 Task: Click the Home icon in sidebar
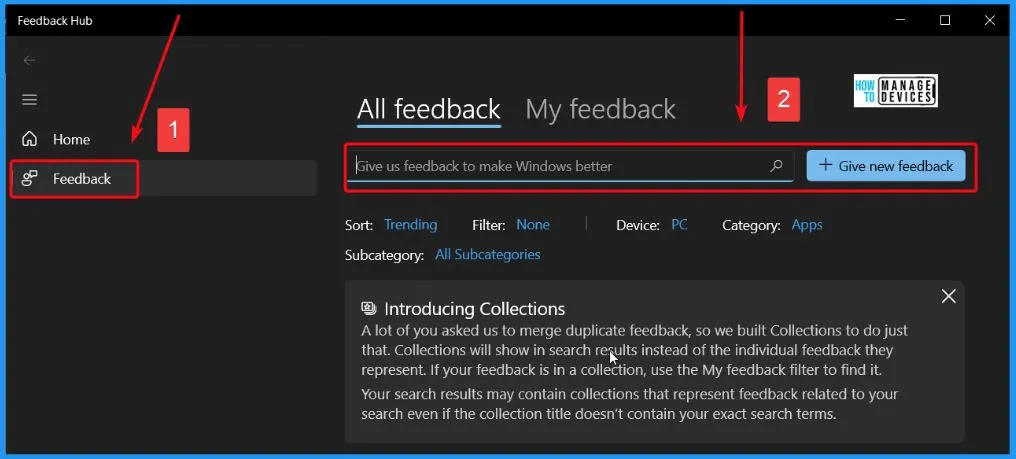coord(29,139)
